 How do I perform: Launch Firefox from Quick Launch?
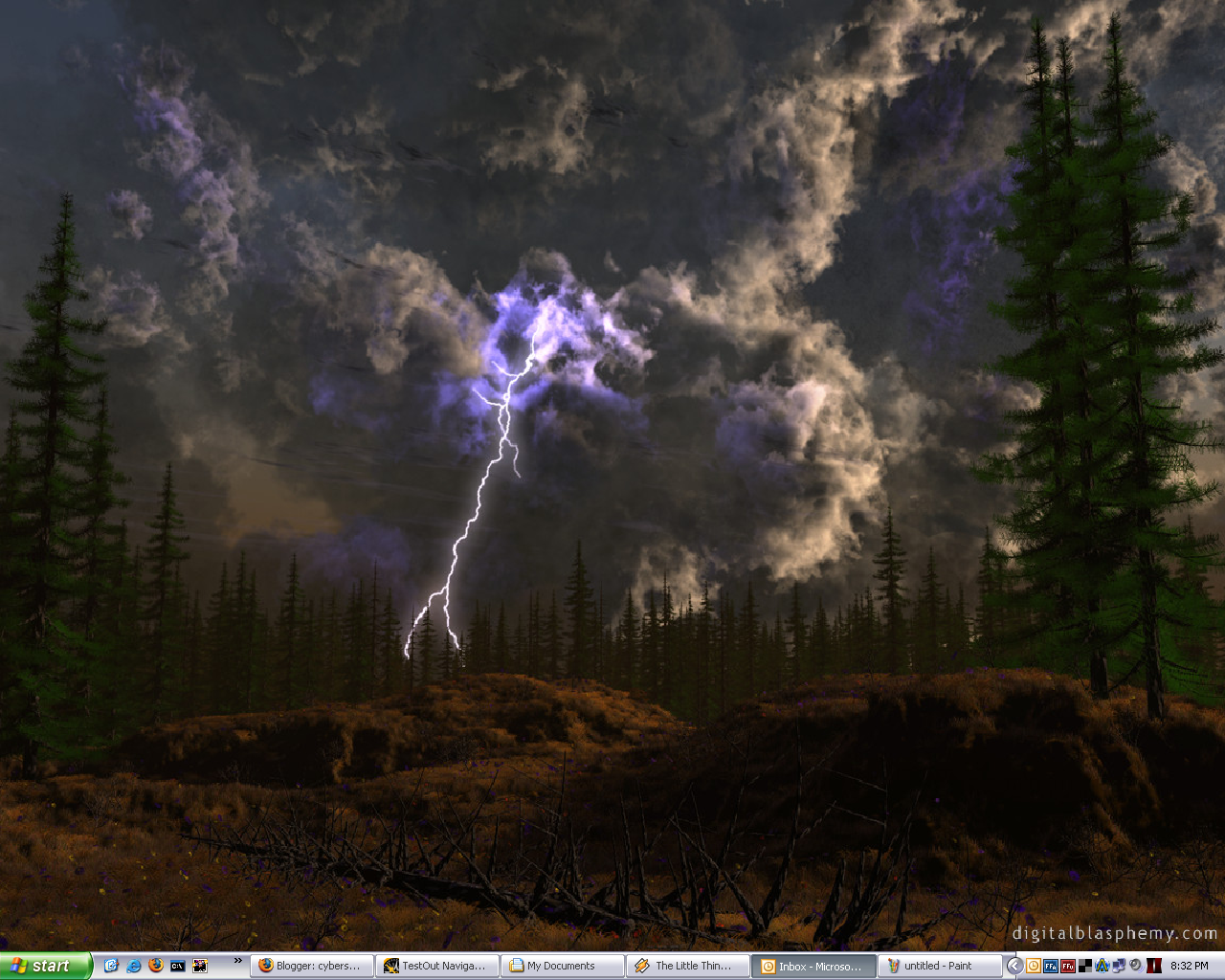pos(156,966)
